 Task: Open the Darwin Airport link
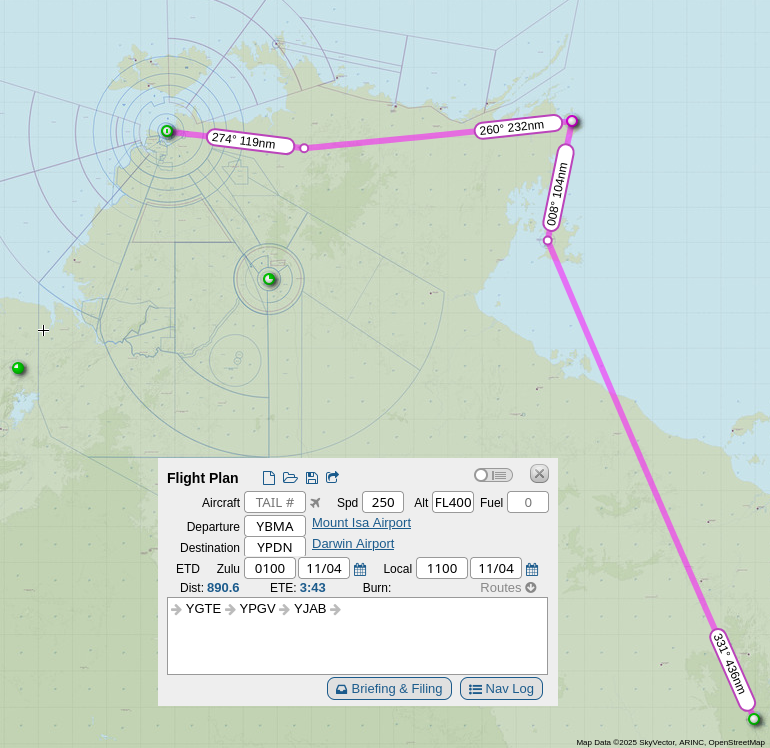[353, 544]
